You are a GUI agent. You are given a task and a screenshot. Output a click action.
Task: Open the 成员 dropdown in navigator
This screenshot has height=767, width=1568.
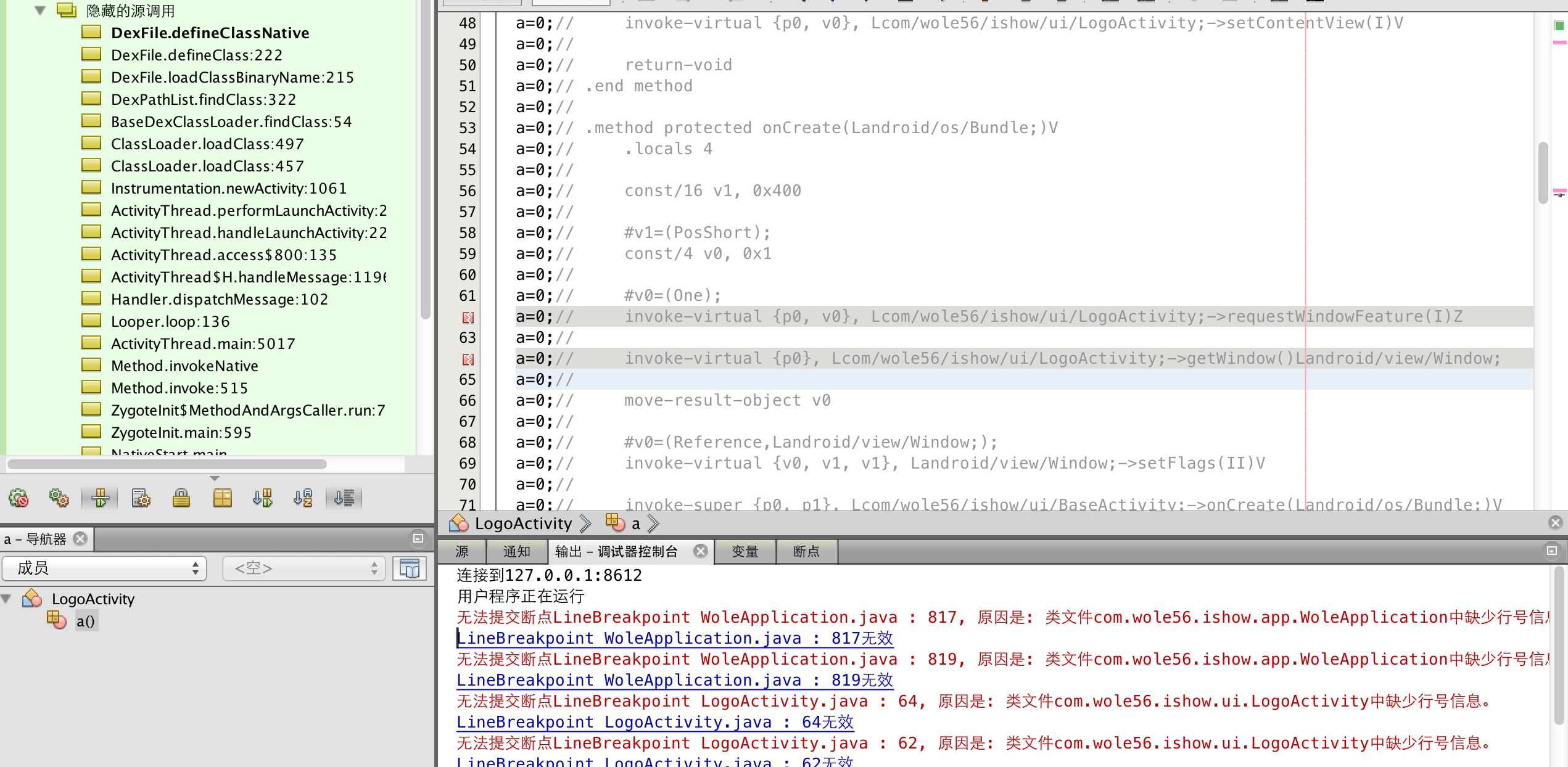tap(105, 568)
